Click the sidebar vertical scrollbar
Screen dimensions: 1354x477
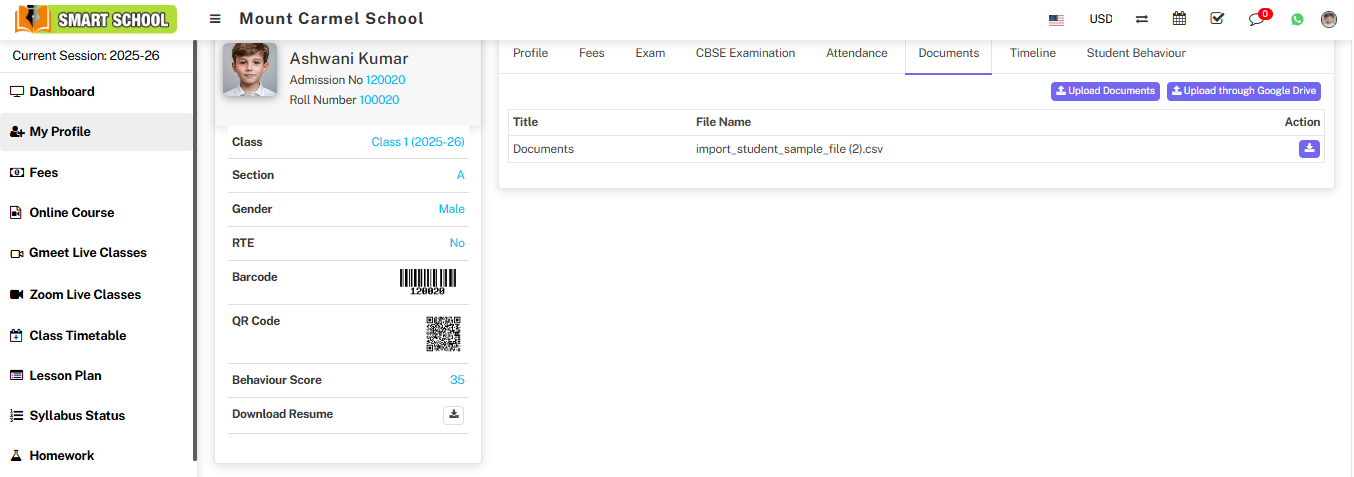click(195, 250)
